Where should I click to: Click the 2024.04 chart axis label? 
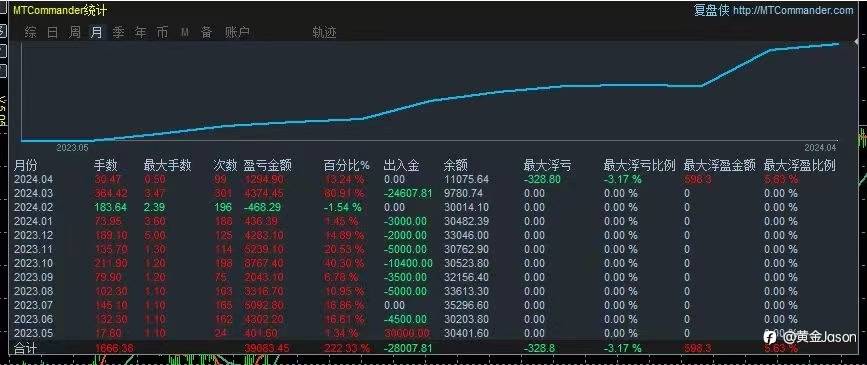click(821, 148)
